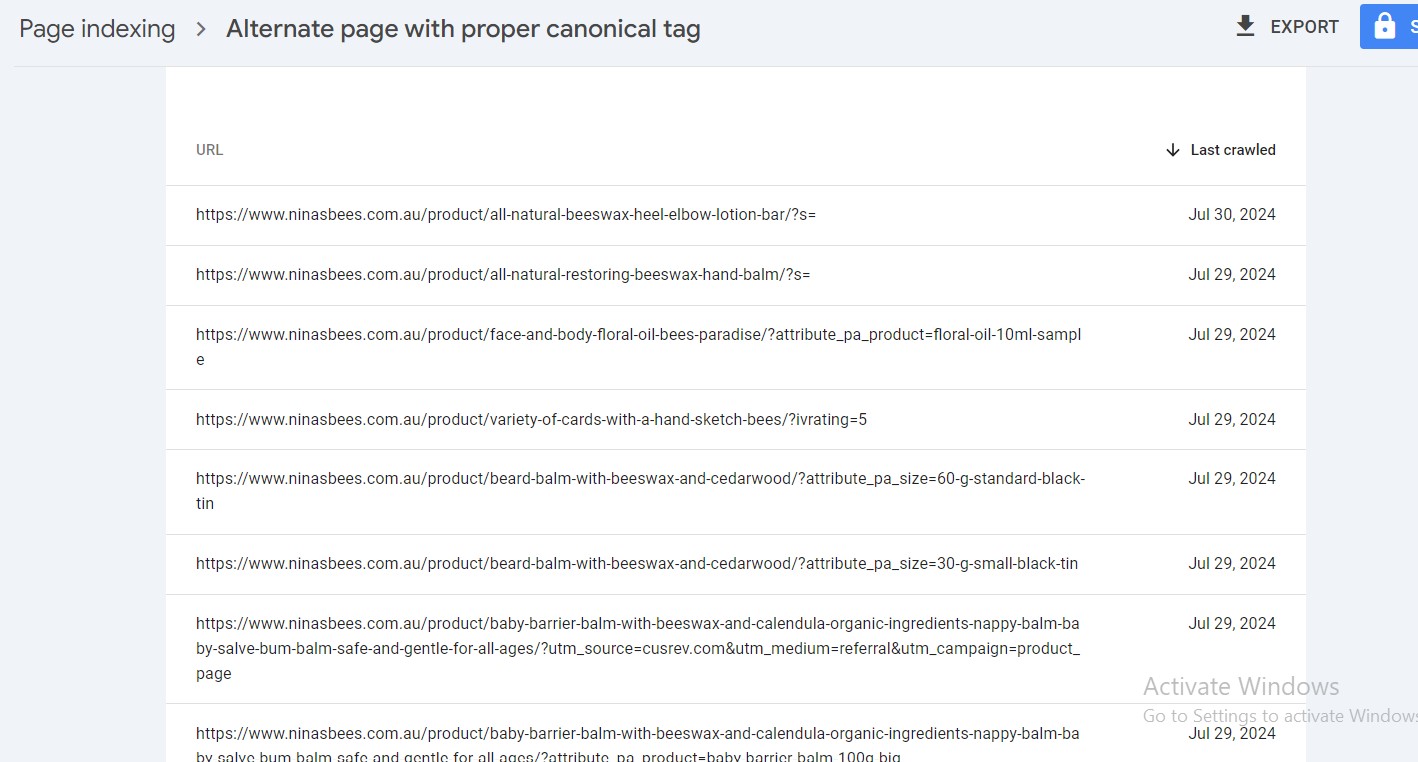Click the Export download icon
This screenshot has height=762, width=1418.
1245,26
